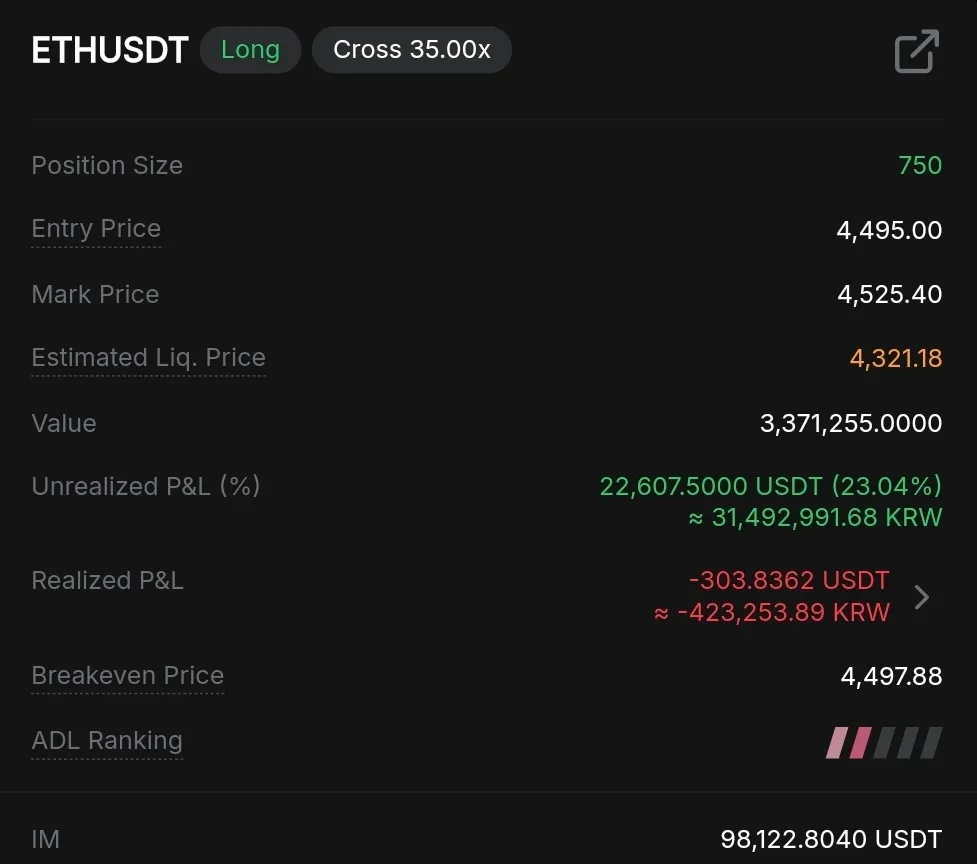
Task: Show ADL Ranking label explanation
Action: [107, 741]
